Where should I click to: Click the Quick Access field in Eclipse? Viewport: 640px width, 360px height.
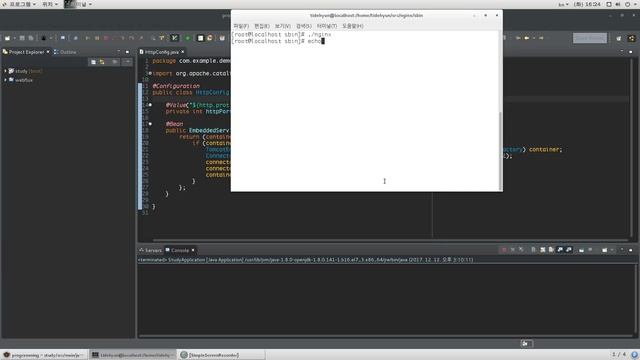[x=590, y=38]
